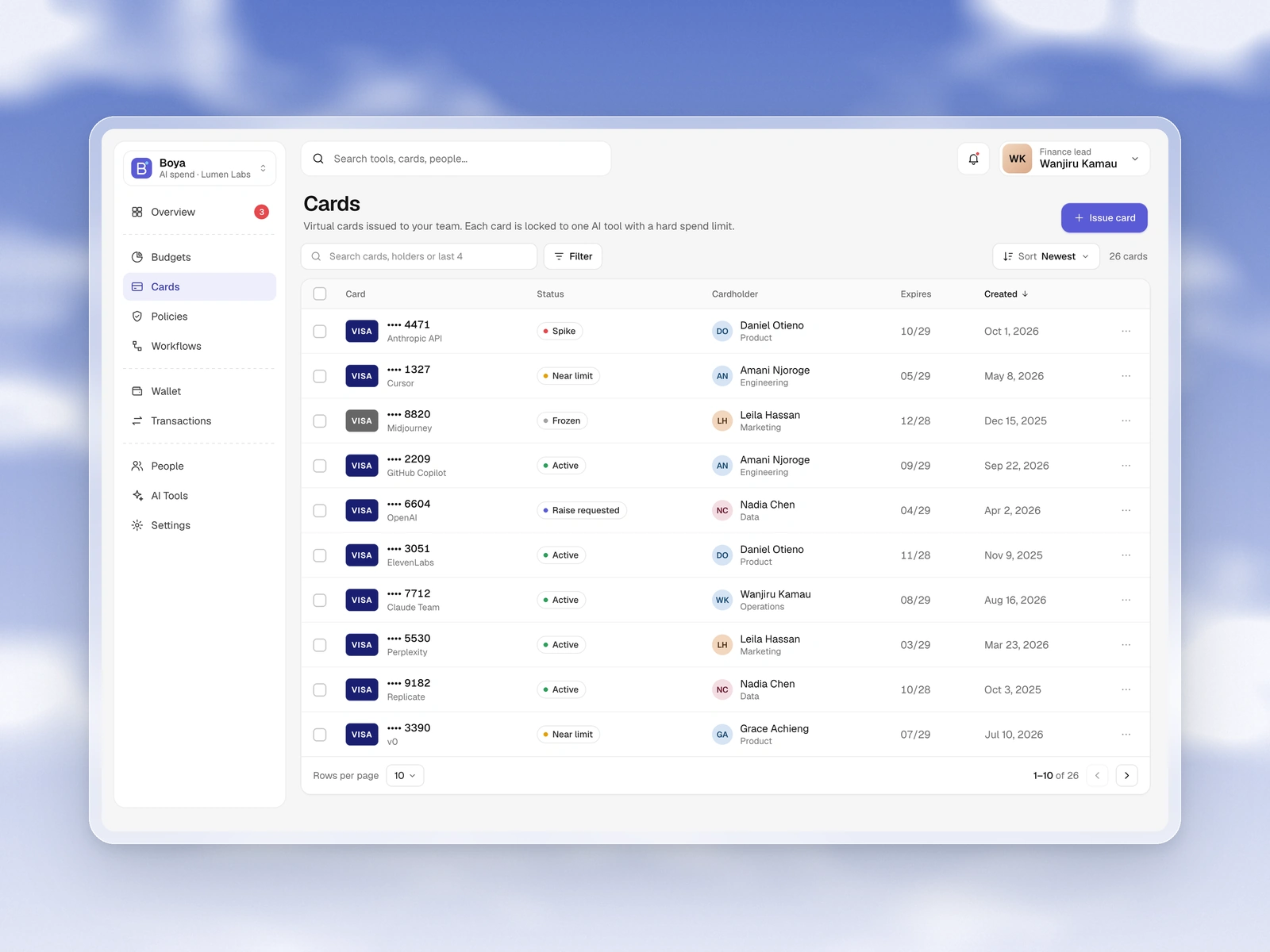The width and height of the screenshot is (1270, 952).
Task: Click the VISA badge for card 1327
Action: click(x=362, y=376)
